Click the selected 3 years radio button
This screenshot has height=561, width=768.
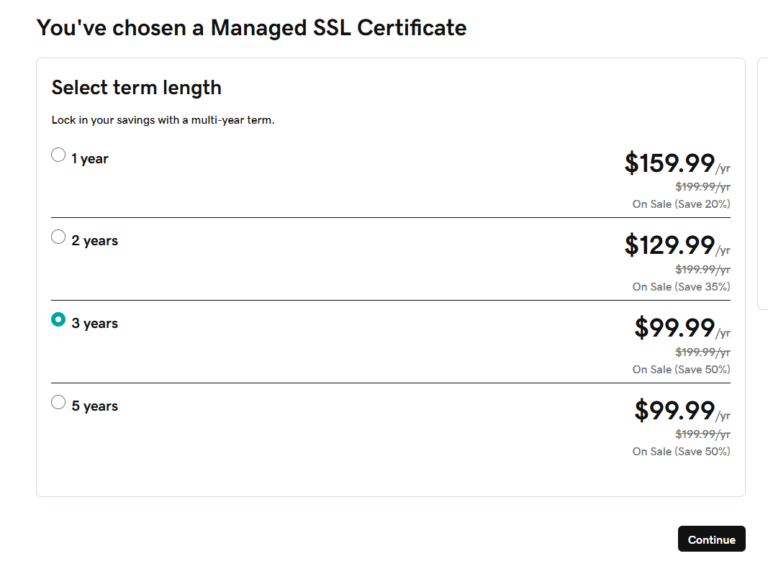[x=58, y=320]
